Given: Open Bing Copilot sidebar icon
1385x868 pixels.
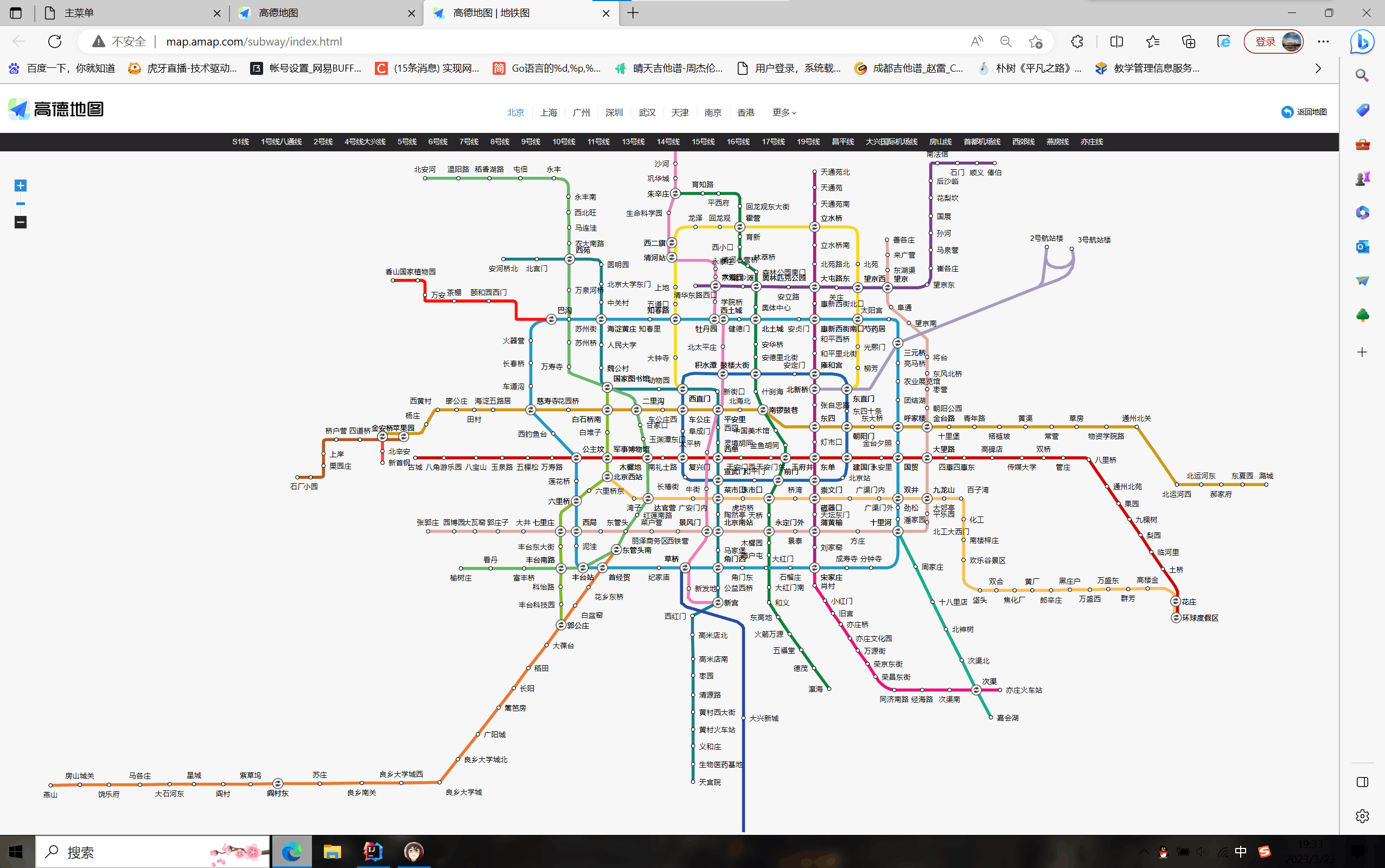Looking at the screenshot, I should point(1362,41).
